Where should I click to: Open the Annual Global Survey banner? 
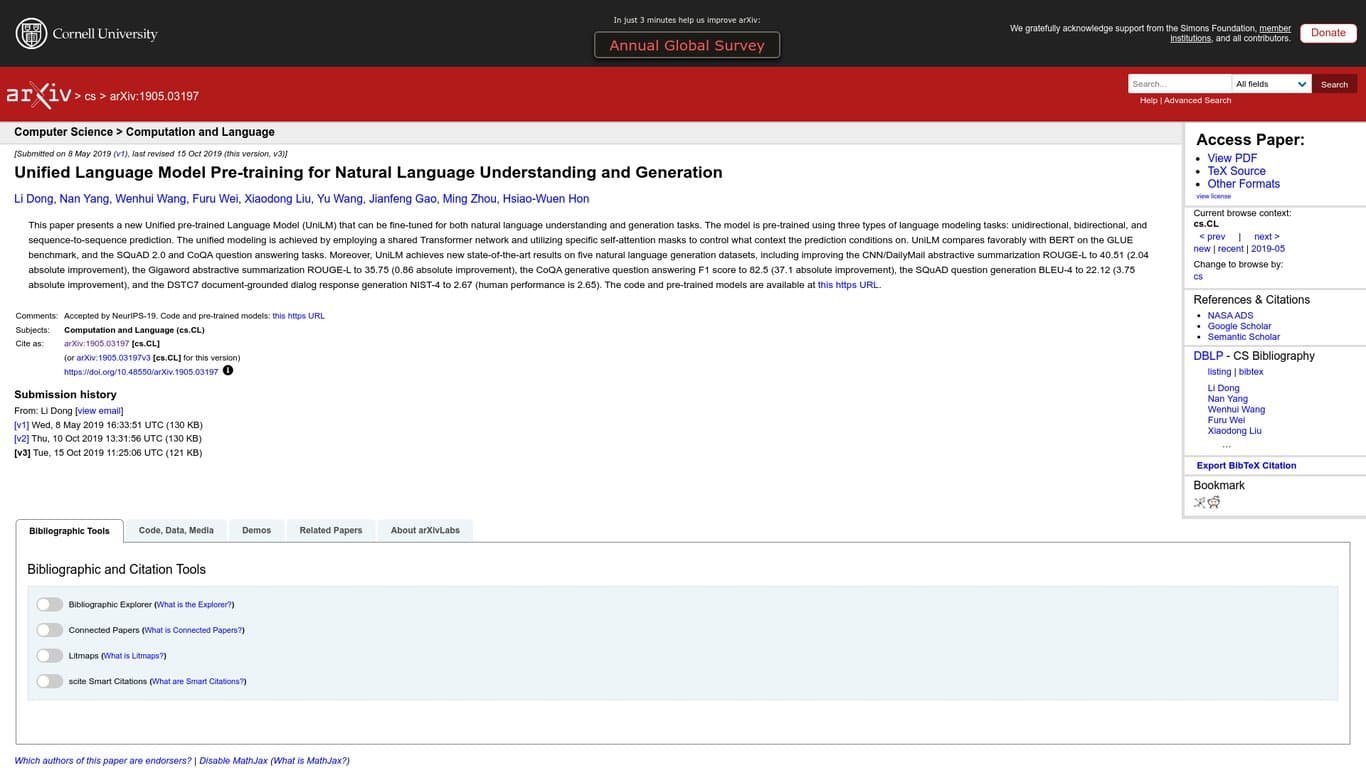coord(686,45)
